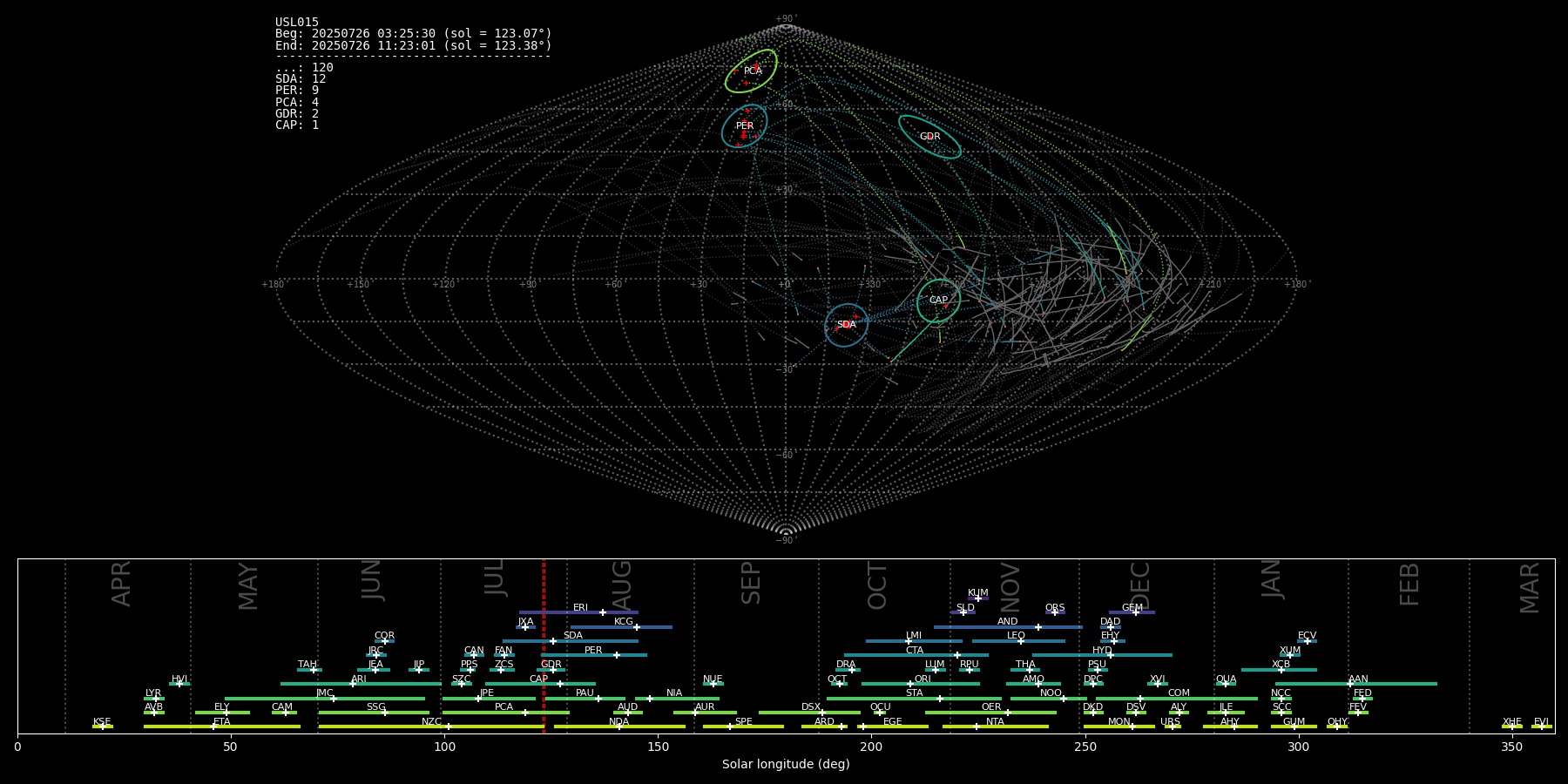Click the LEO shower bar in timeline
Screen dimensions: 1568x784
click(1018, 641)
